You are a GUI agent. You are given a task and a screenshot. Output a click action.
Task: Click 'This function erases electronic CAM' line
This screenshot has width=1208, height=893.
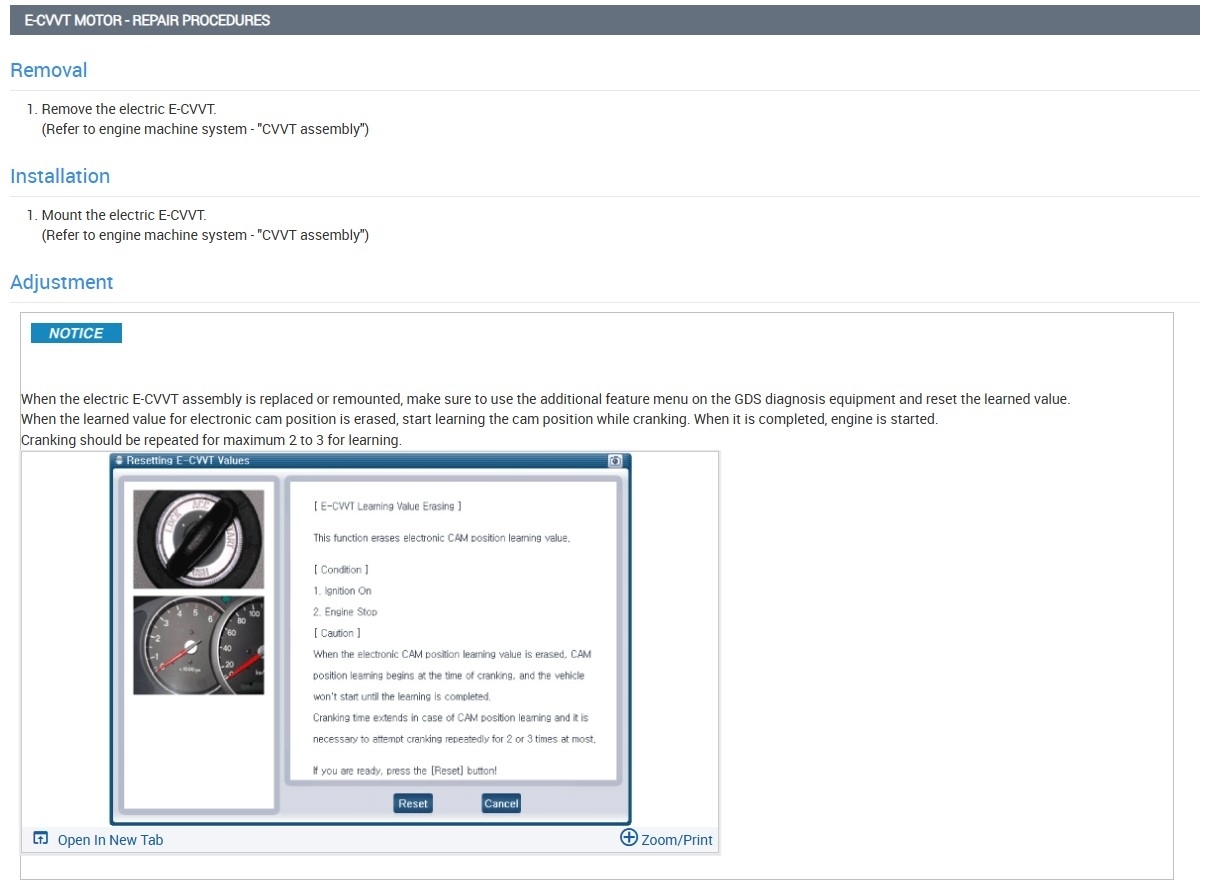(x=441, y=538)
